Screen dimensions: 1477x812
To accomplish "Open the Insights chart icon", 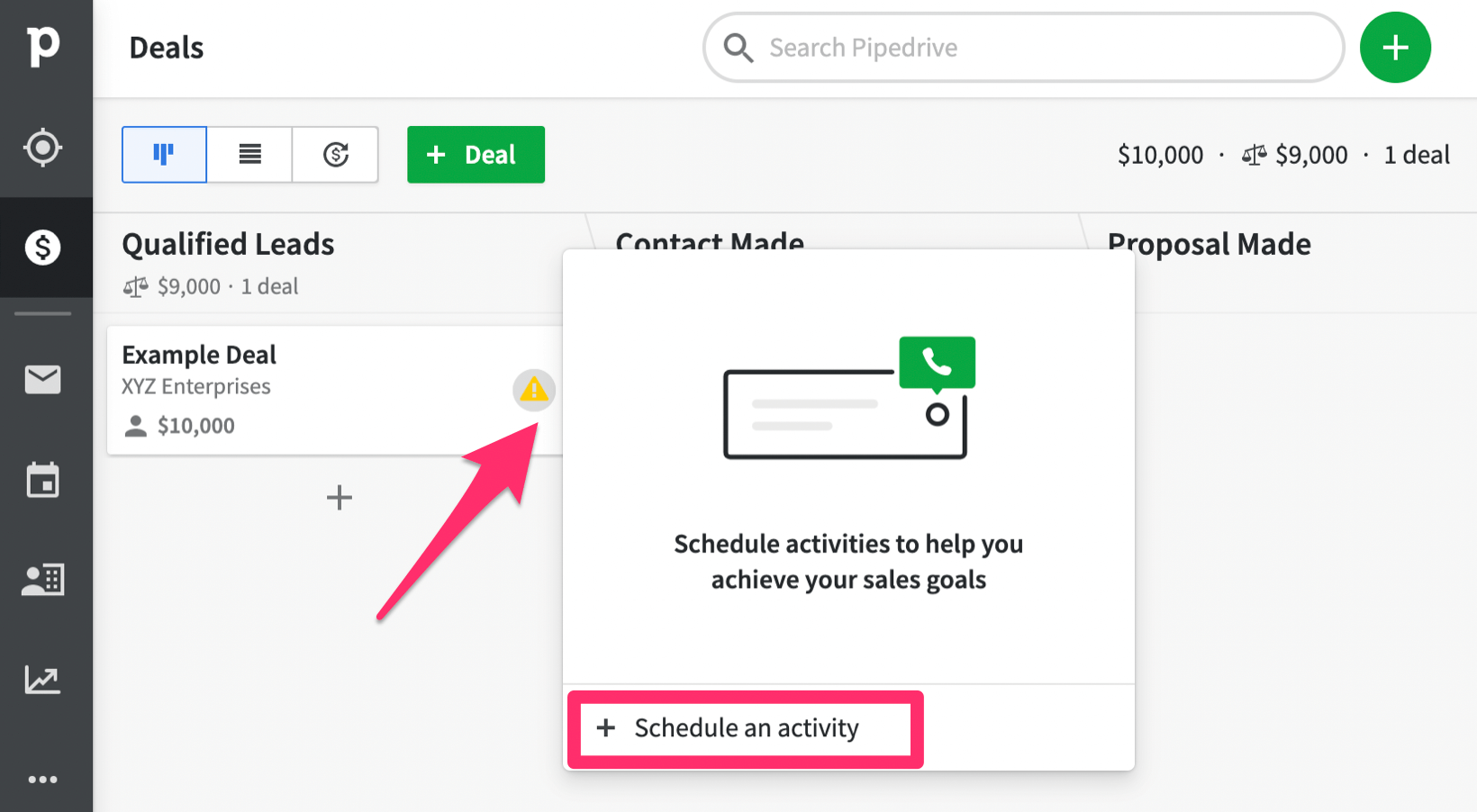I will [43, 680].
